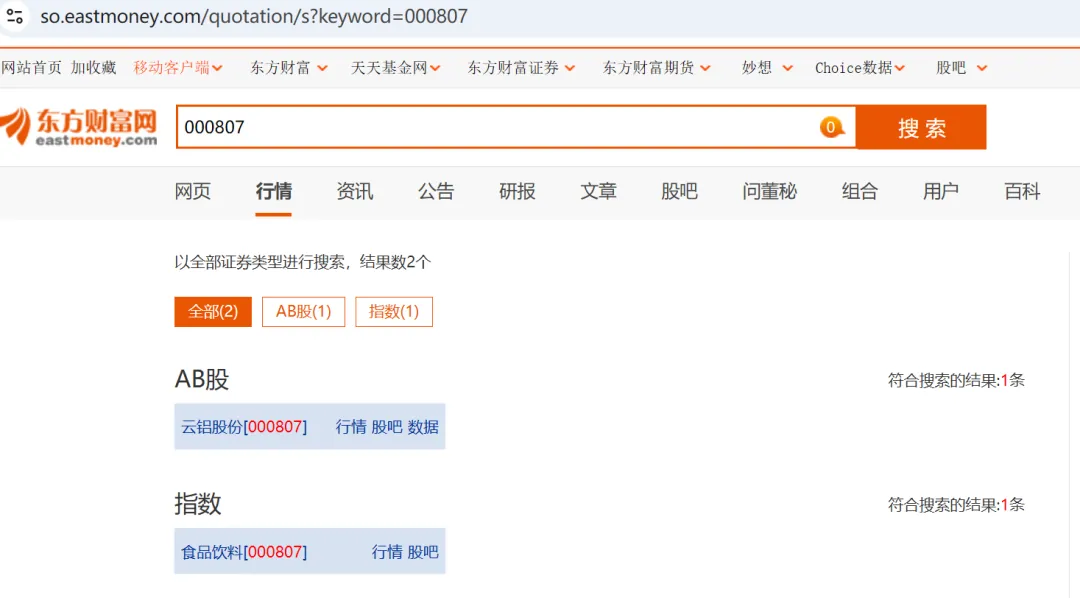Click 符合搜索的结果:1条 beside 指数
This screenshot has height=598, width=1080.
click(956, 505)
